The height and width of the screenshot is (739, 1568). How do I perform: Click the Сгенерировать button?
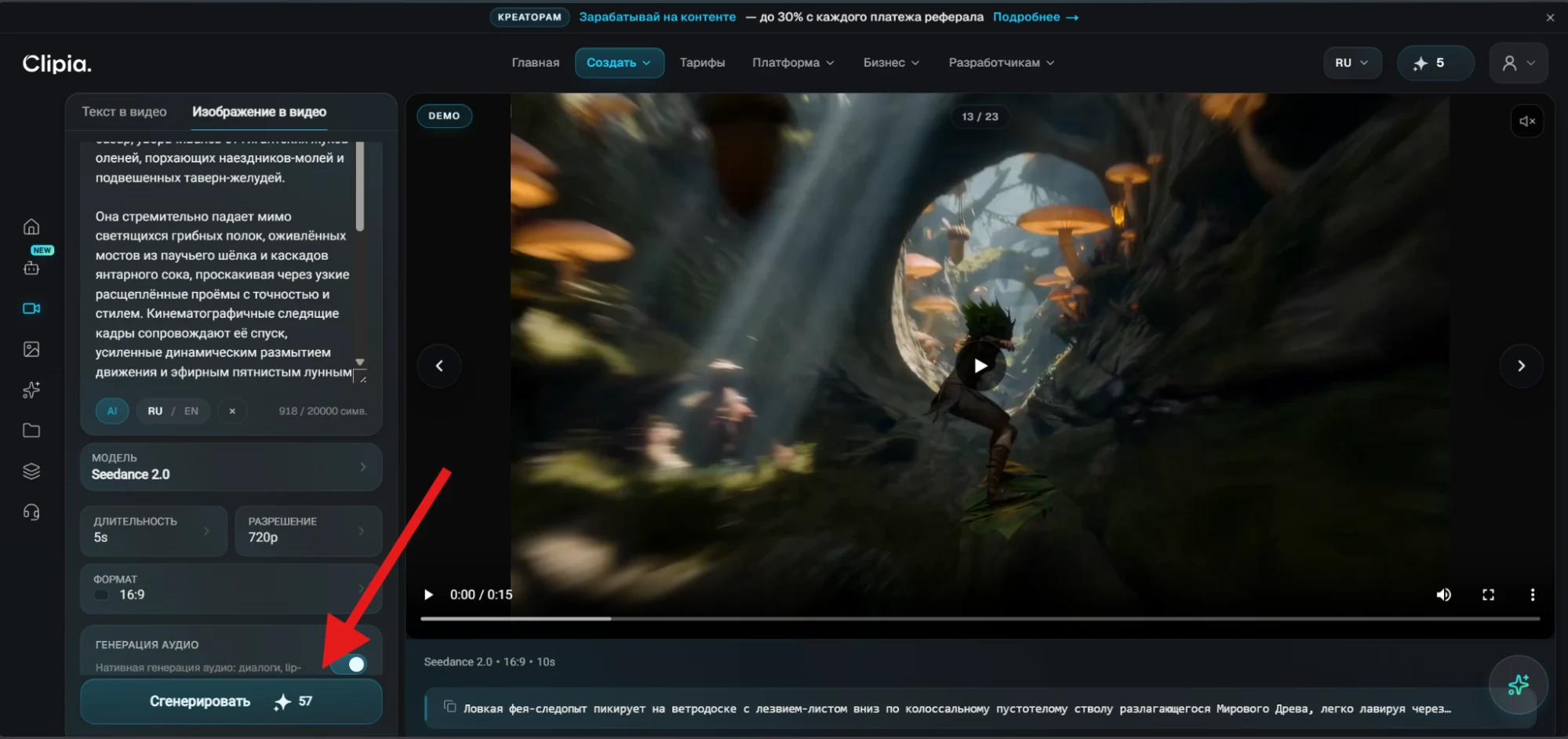(231, 701)
